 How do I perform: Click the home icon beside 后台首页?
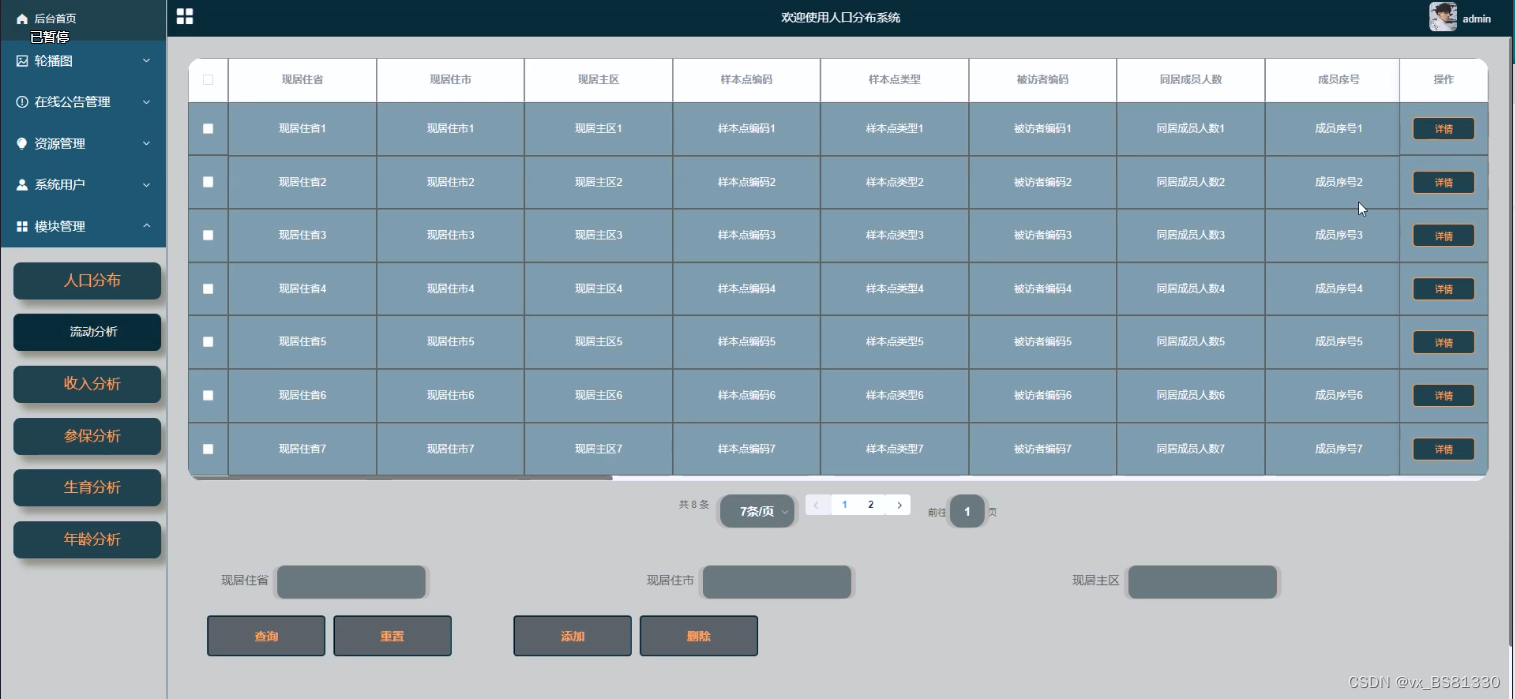(x=22, y=19)
